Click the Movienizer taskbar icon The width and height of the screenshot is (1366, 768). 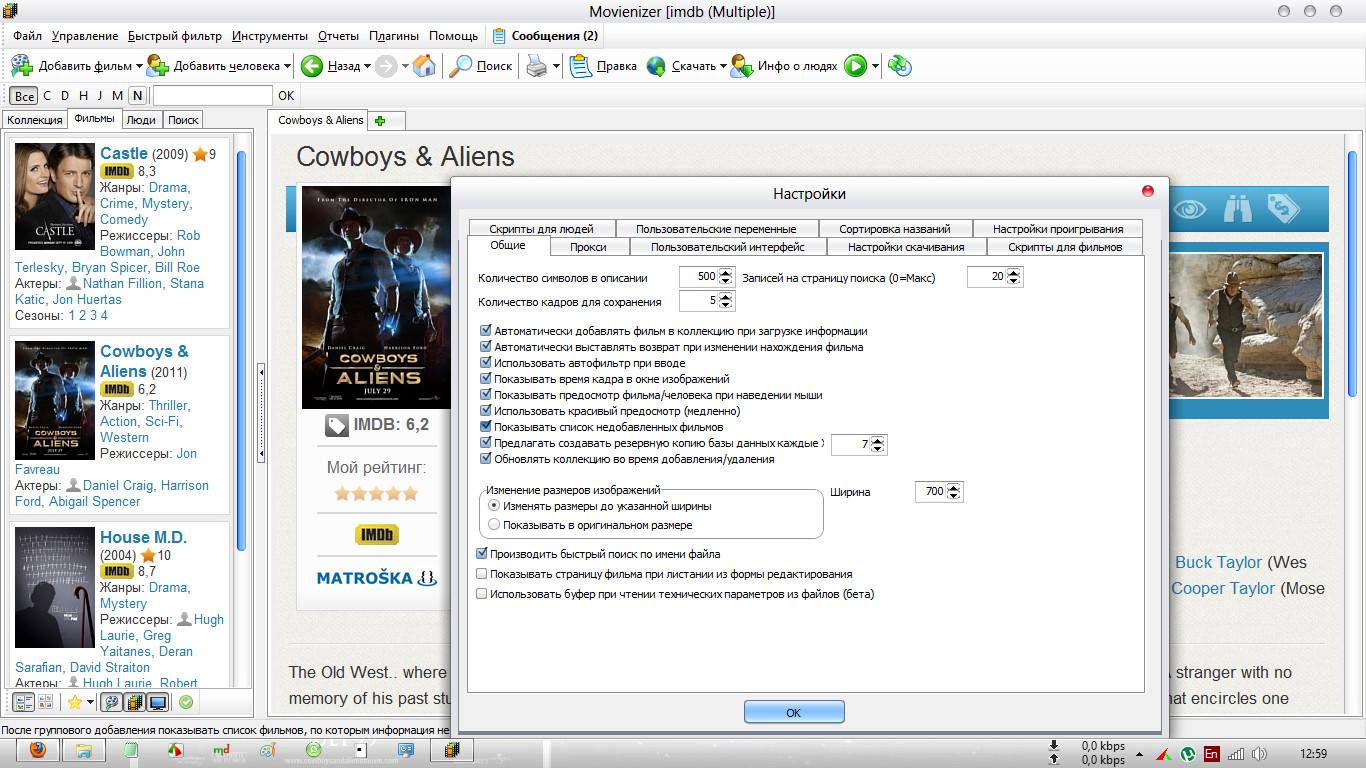click(x=452, y=750)
